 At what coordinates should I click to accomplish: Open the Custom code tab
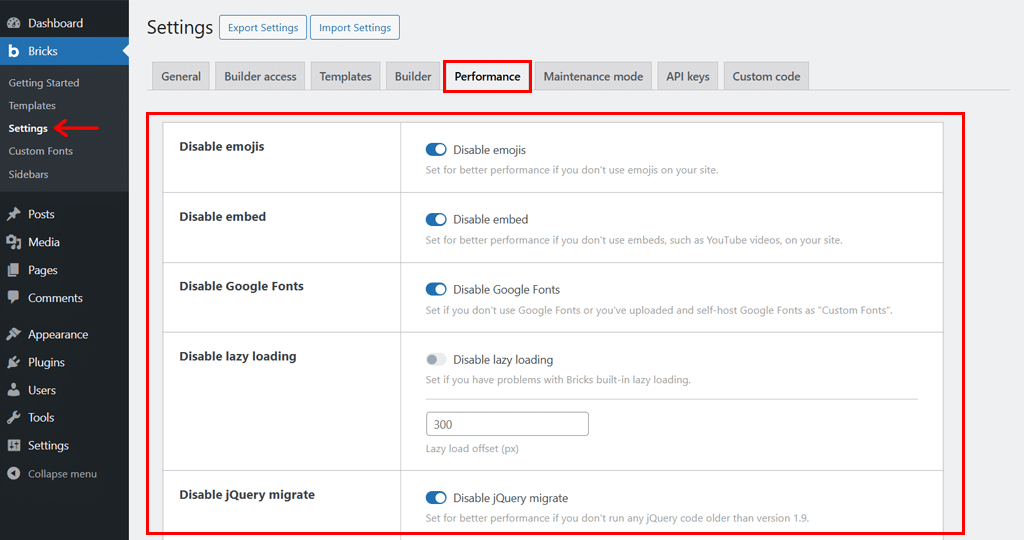pos(766,76)
